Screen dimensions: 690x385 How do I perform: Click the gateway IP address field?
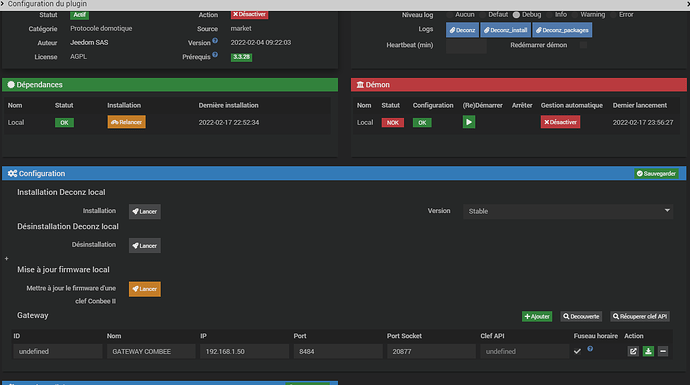[x=244, y=351]
